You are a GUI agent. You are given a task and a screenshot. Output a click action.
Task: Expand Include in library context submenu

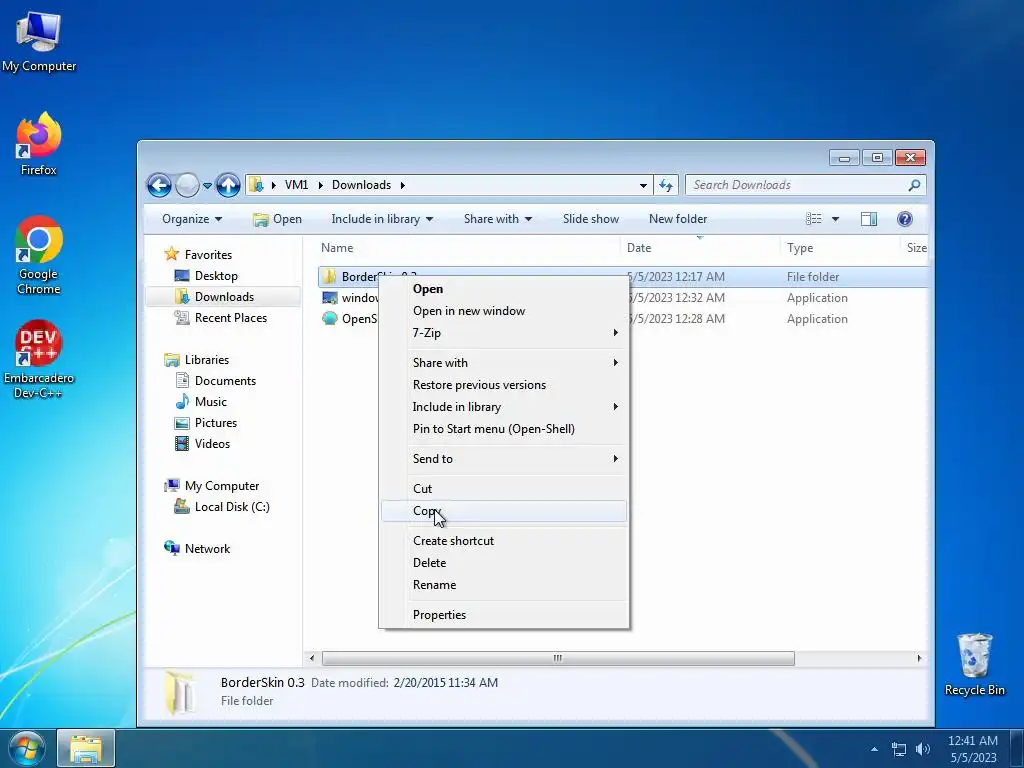tap(504, 407)
